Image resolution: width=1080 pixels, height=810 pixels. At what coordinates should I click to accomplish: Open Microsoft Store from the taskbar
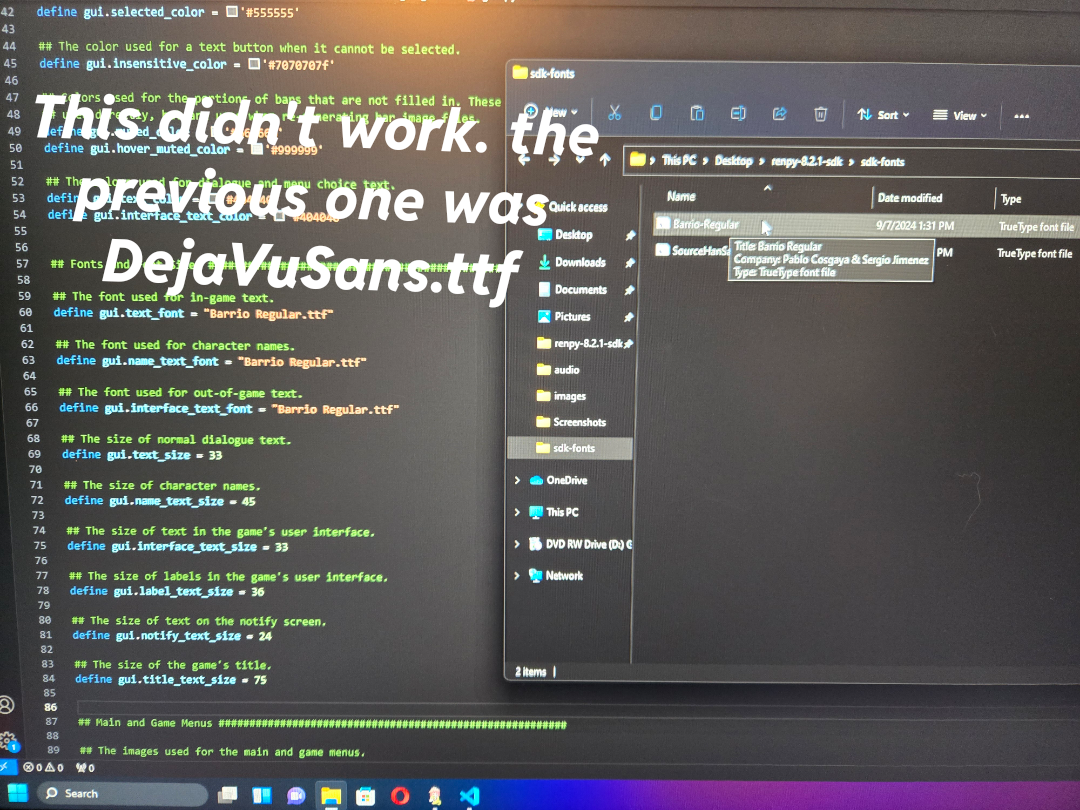[x=365, y=797]
